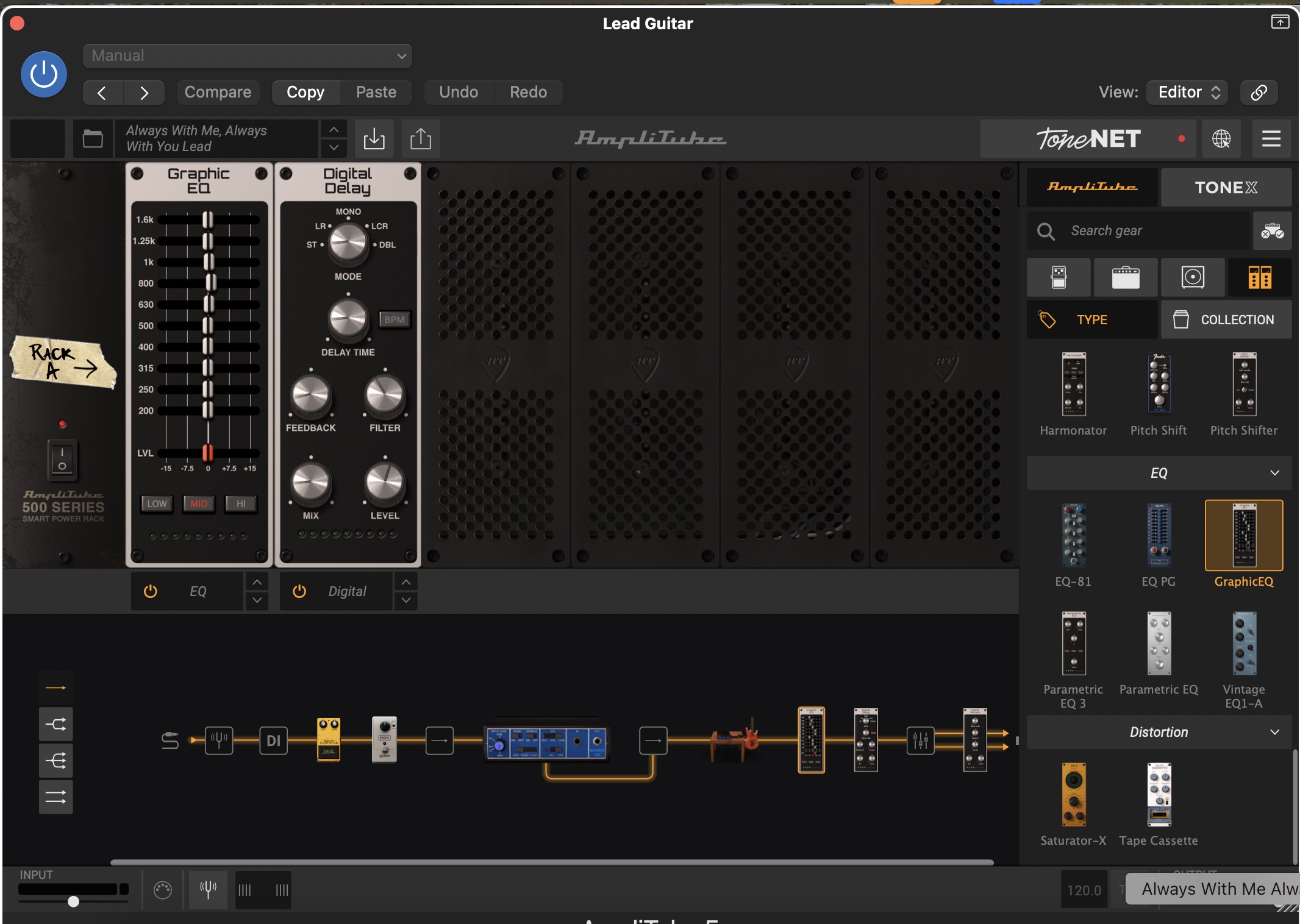Open ToneNET from the header button
The width and height of the screenshot is (1300, 924).
click(1089, 139)
